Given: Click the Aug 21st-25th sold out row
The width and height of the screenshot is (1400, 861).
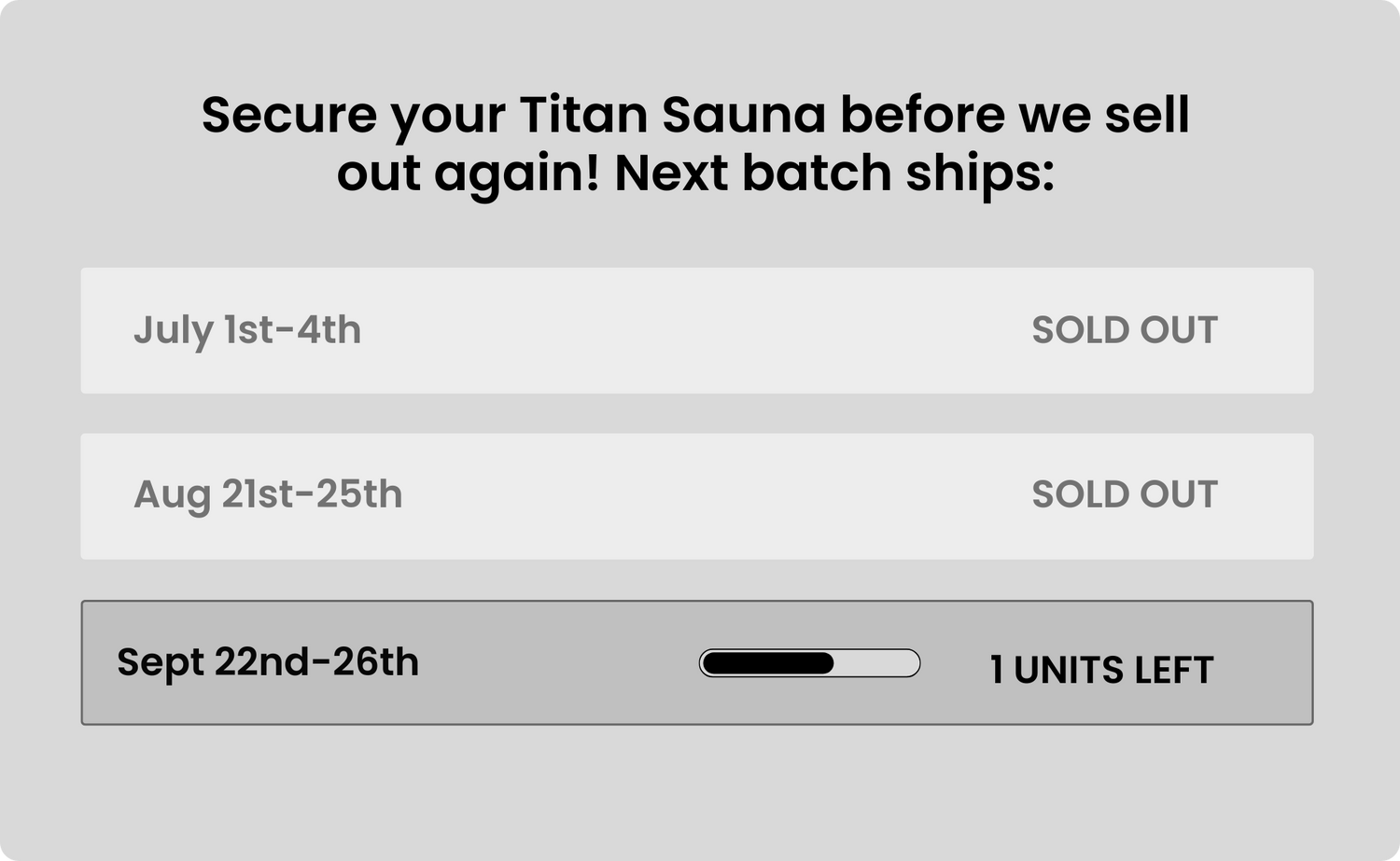Looking at the screenshot, I should (x=697, y=496).
